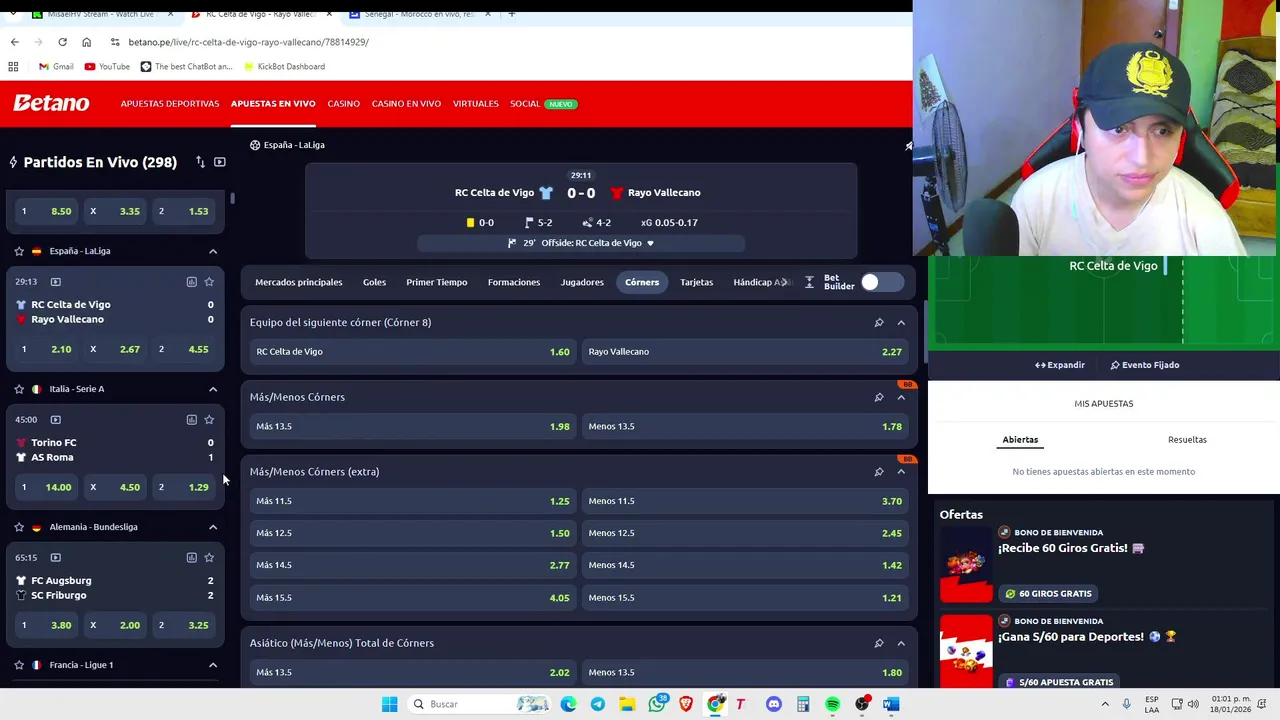
Task: Click the sort arrows beside Partidos En Vivo
Action: pyautogui.click(x=200, y=162)
